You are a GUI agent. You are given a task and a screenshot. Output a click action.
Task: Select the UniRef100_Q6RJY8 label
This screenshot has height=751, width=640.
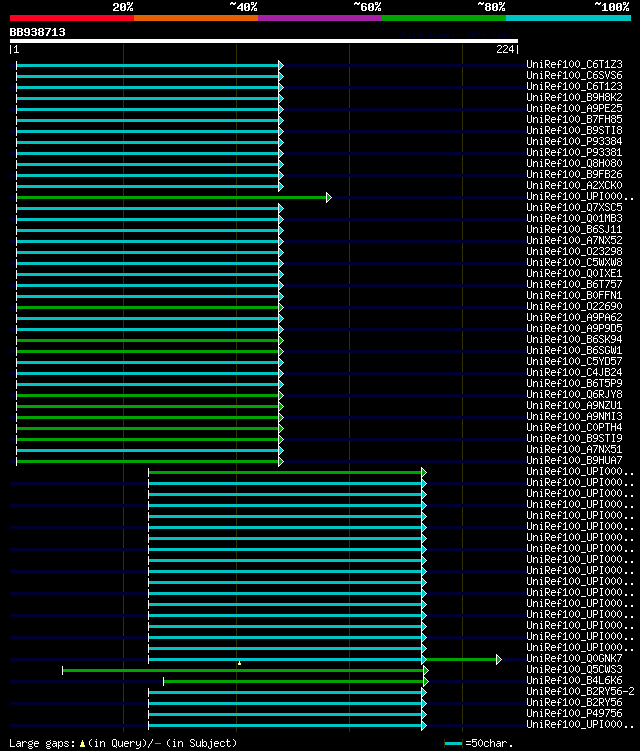[x=574, y=395]
